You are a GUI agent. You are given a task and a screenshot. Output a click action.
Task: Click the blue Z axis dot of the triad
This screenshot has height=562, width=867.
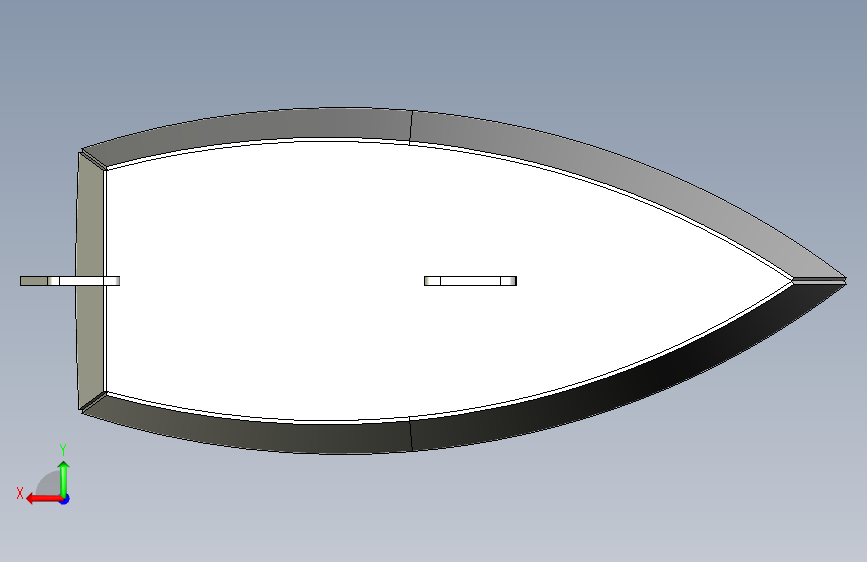tap(65, 499)
